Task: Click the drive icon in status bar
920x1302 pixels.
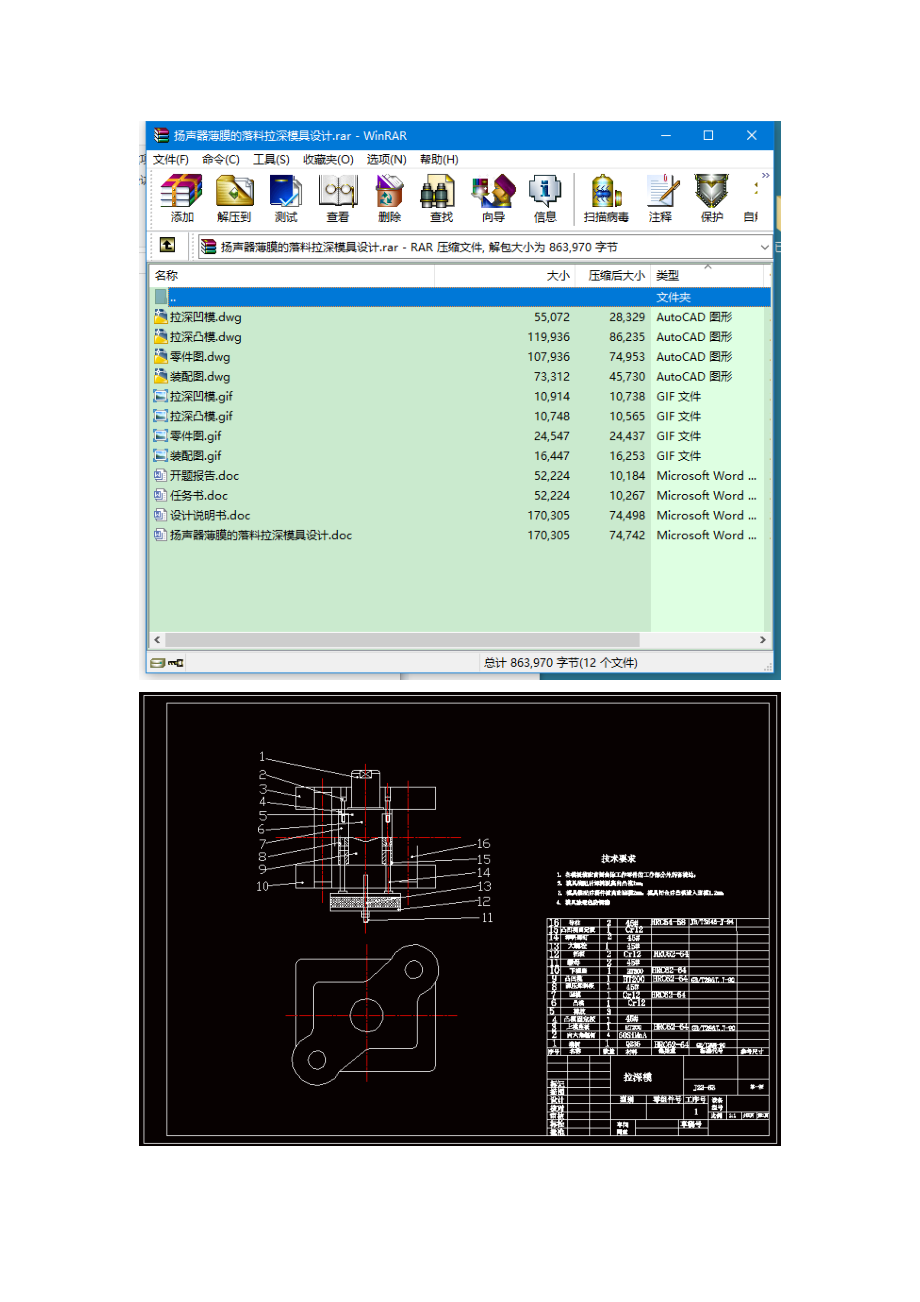Action: tap(157, 663)
